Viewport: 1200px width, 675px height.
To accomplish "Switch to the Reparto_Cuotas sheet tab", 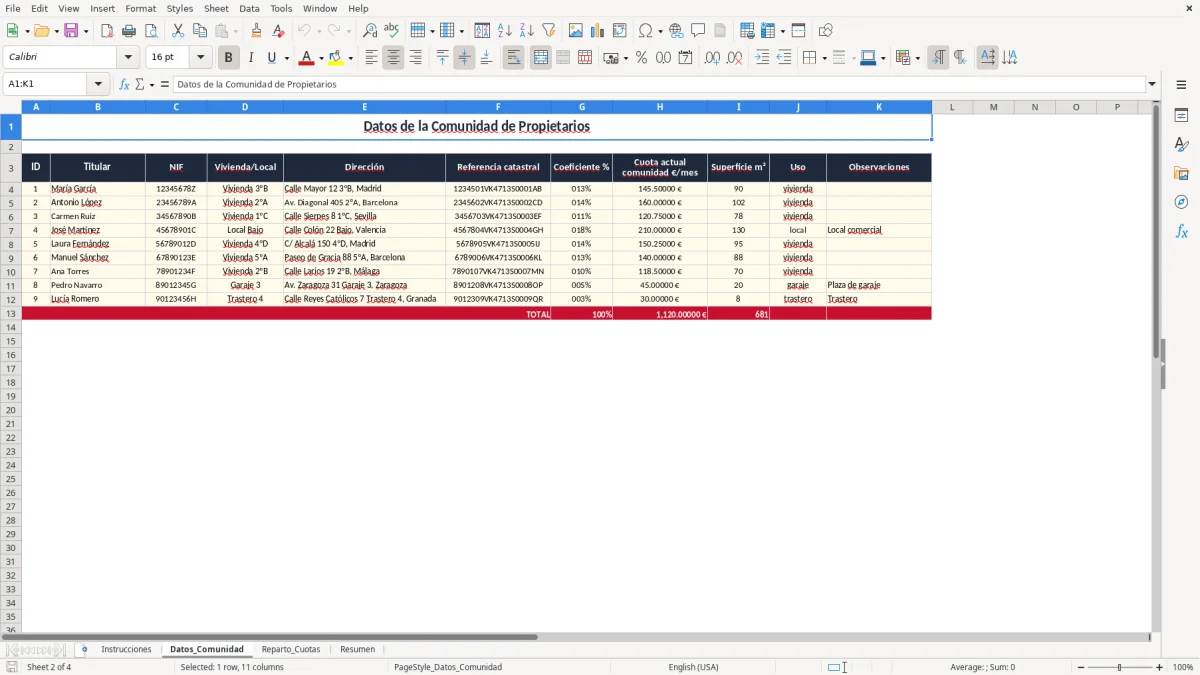I will (x=291, y=649).
